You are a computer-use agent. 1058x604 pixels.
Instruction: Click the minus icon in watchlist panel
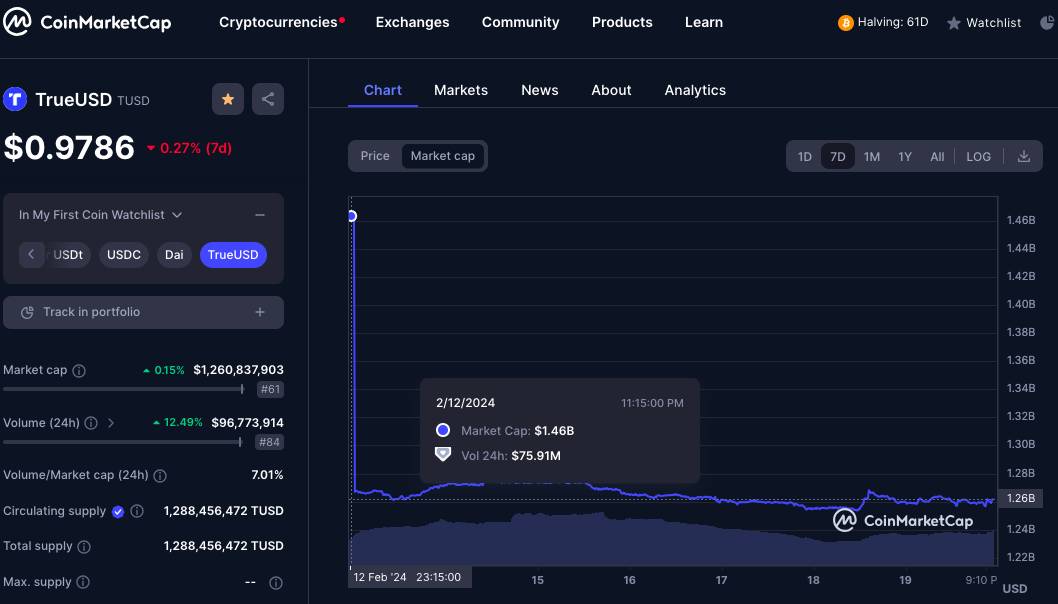(x=260, y=215)
